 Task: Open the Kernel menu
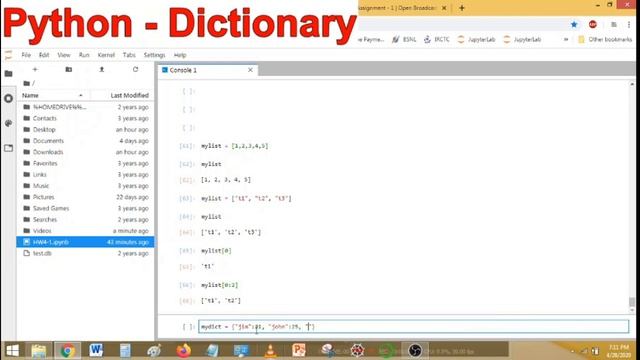point(106,55)
